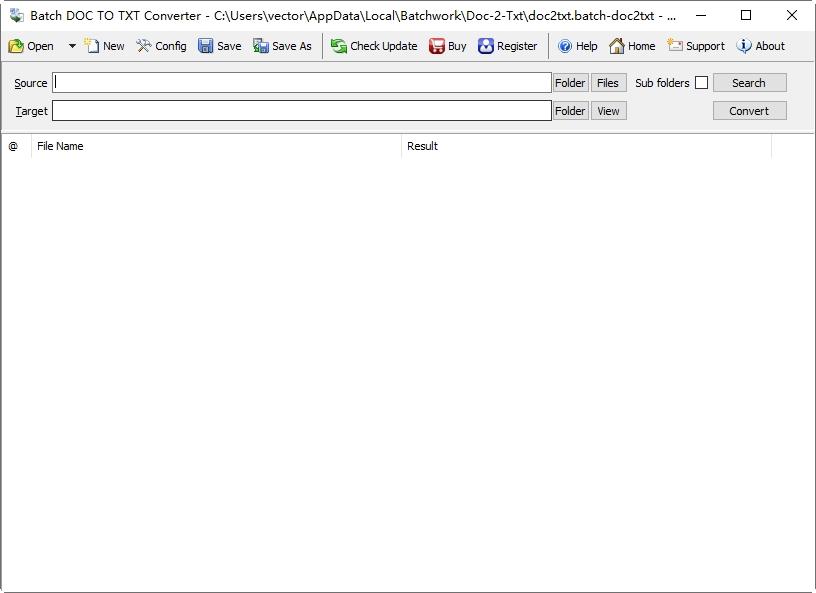The height and width of the screenshot is (593, 816).
Task: Enable the Sub folders checkbox
Action: point(702,83)
